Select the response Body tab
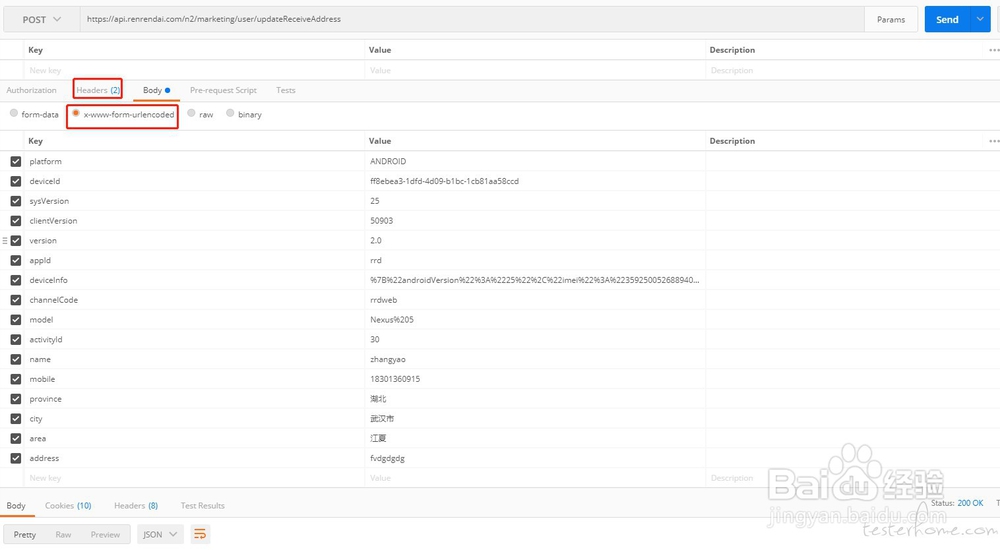 [x=16, y=505]
